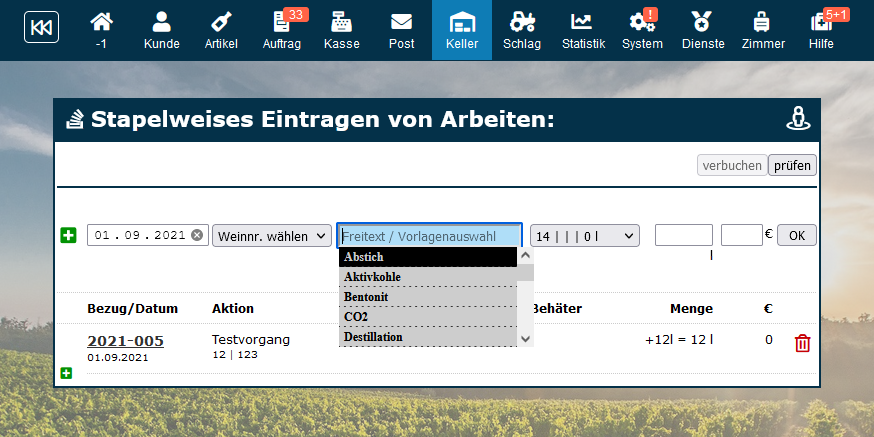Open the Auftrag menu with 33 badge

281,30
